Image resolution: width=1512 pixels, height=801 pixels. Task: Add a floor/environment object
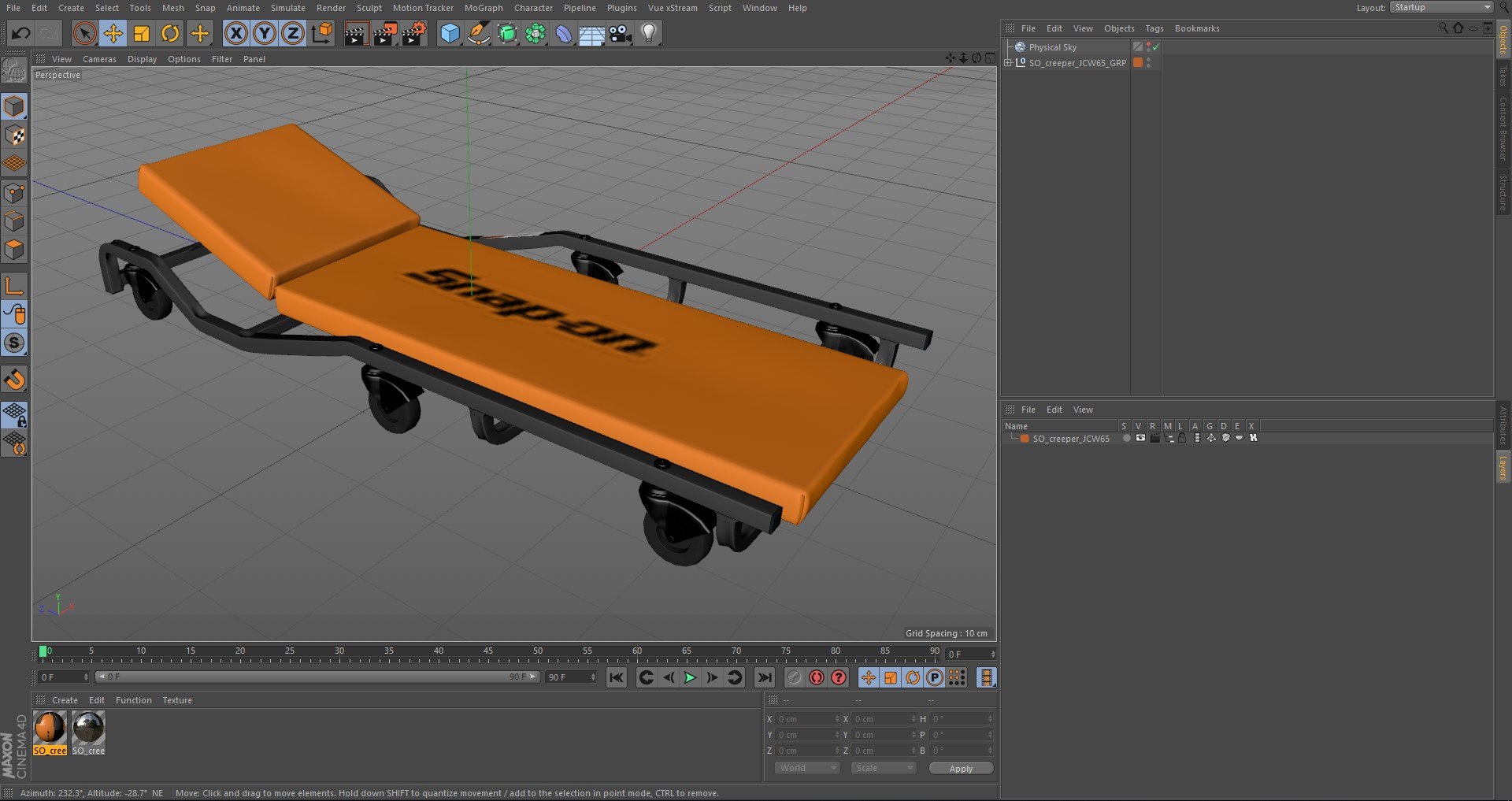click(x=591, y=33)
